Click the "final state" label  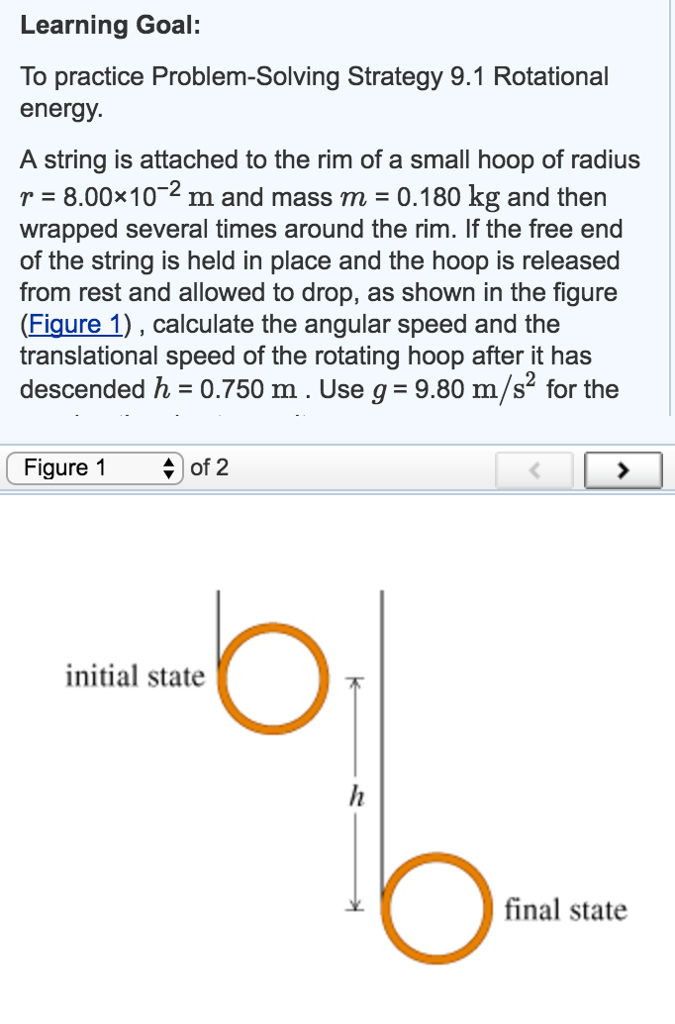[566, 910]
